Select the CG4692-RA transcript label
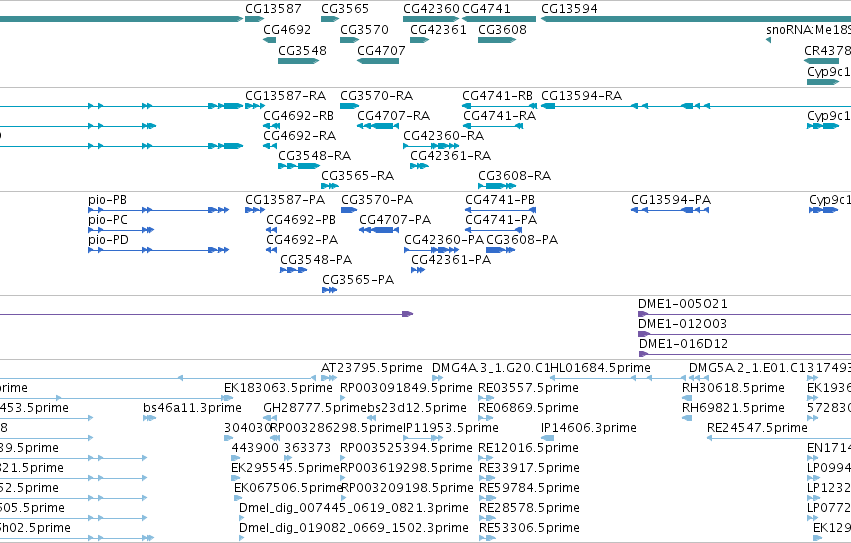The image size is (851, 543). [300, 136]
